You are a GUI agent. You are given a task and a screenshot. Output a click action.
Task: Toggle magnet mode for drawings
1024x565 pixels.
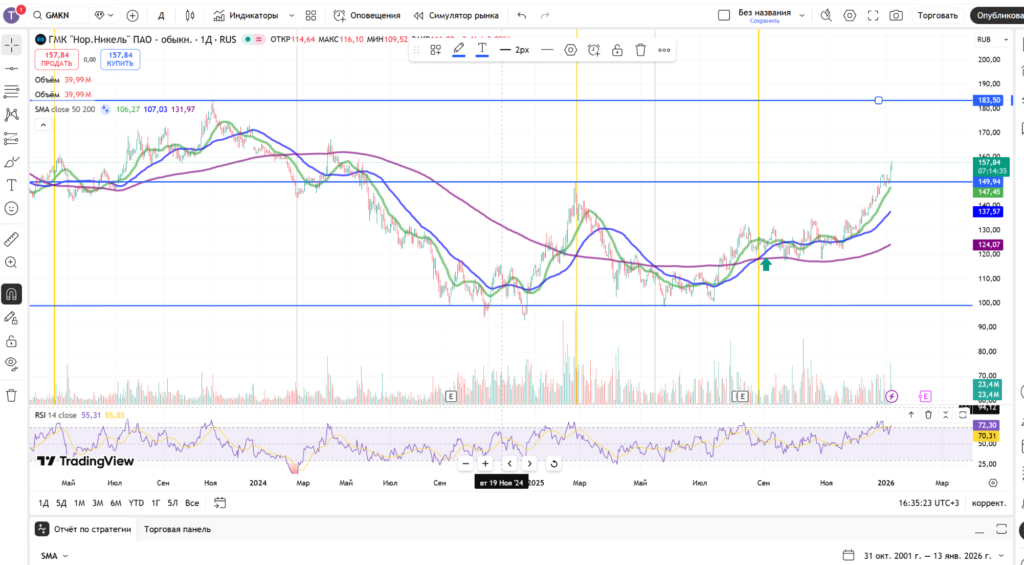11,294
